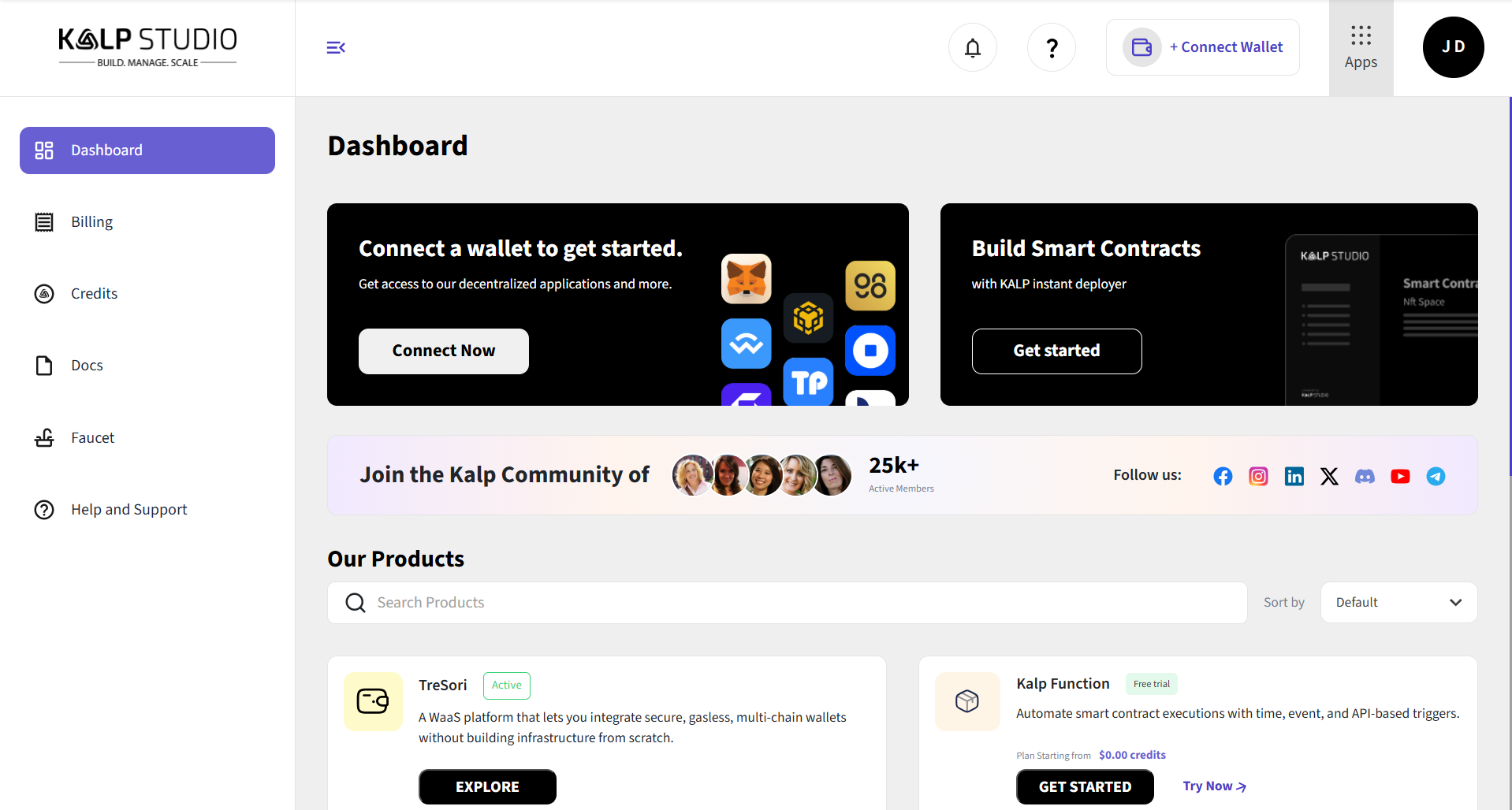Image resolution: width=1512 pixels, height=810 pixels.
Task: Open the Credits page in the sidebar
Action: (x=94, y=294)
